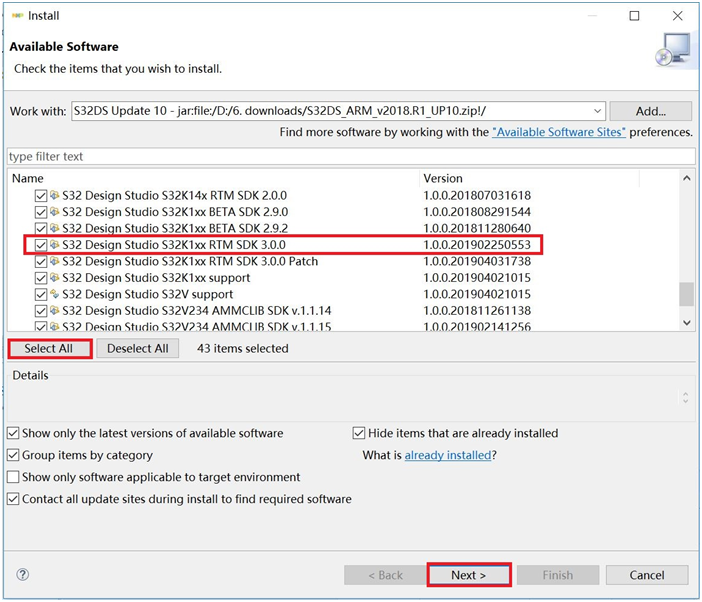Click feature icon beside S32K1xx RTM SDK 3.0.0 Patch
This screenshot has width=702, height=602.
click(54, 262)
